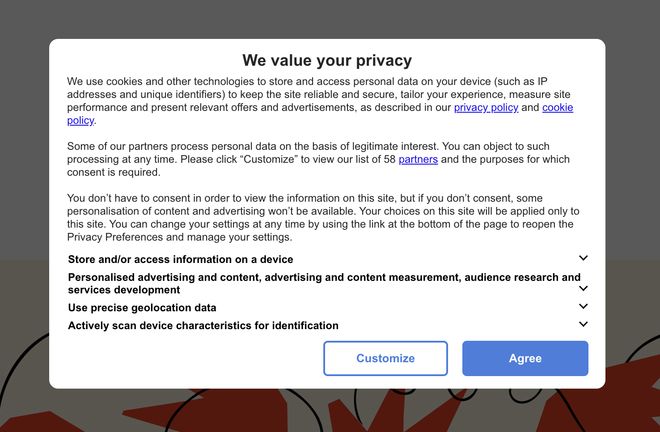The image size is (660, 432).
Task: Open the privacy policy link
Action: [x=486, y=107]
